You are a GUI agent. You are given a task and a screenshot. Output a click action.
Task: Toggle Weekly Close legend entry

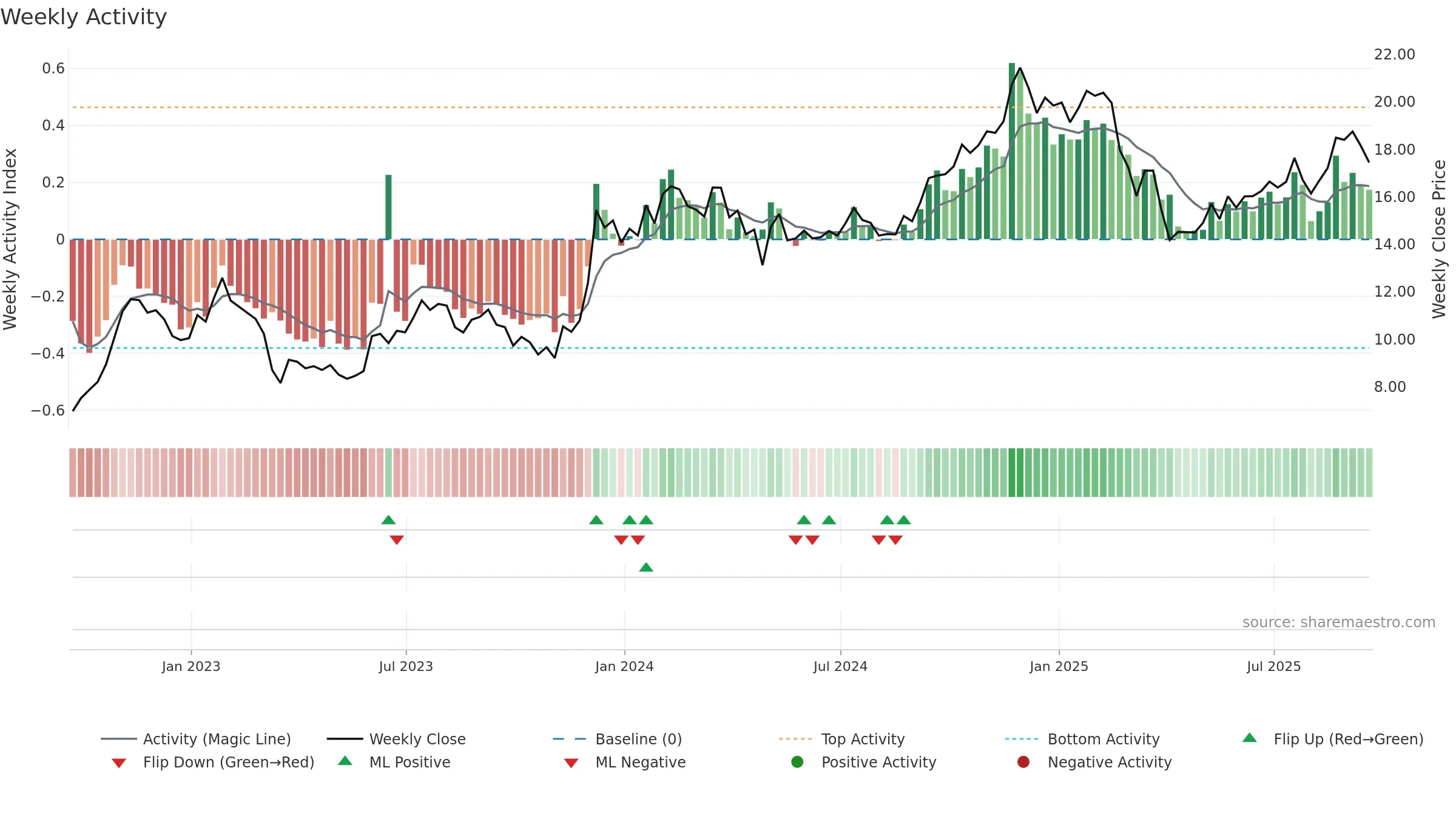pyautogui.click(x=396, y=739)
